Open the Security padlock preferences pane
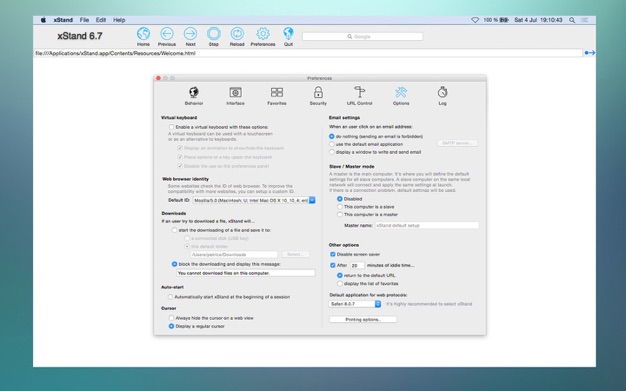Viewport: 626px width, 391px height. [318, 93]
